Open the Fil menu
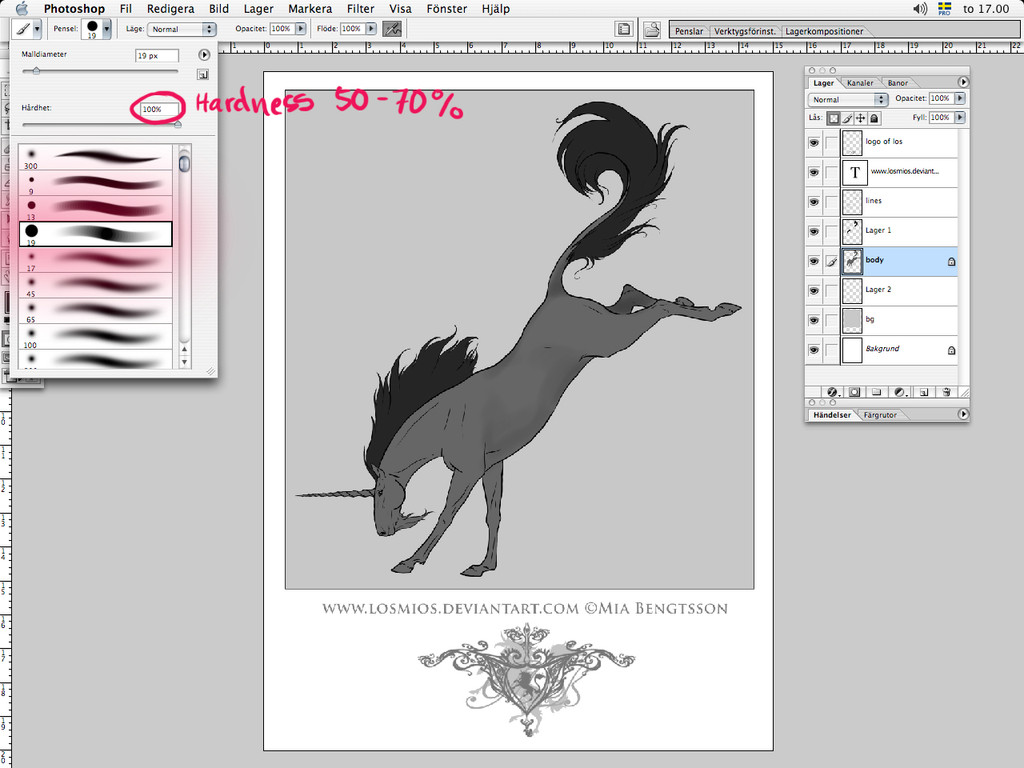 coord(125,8)
